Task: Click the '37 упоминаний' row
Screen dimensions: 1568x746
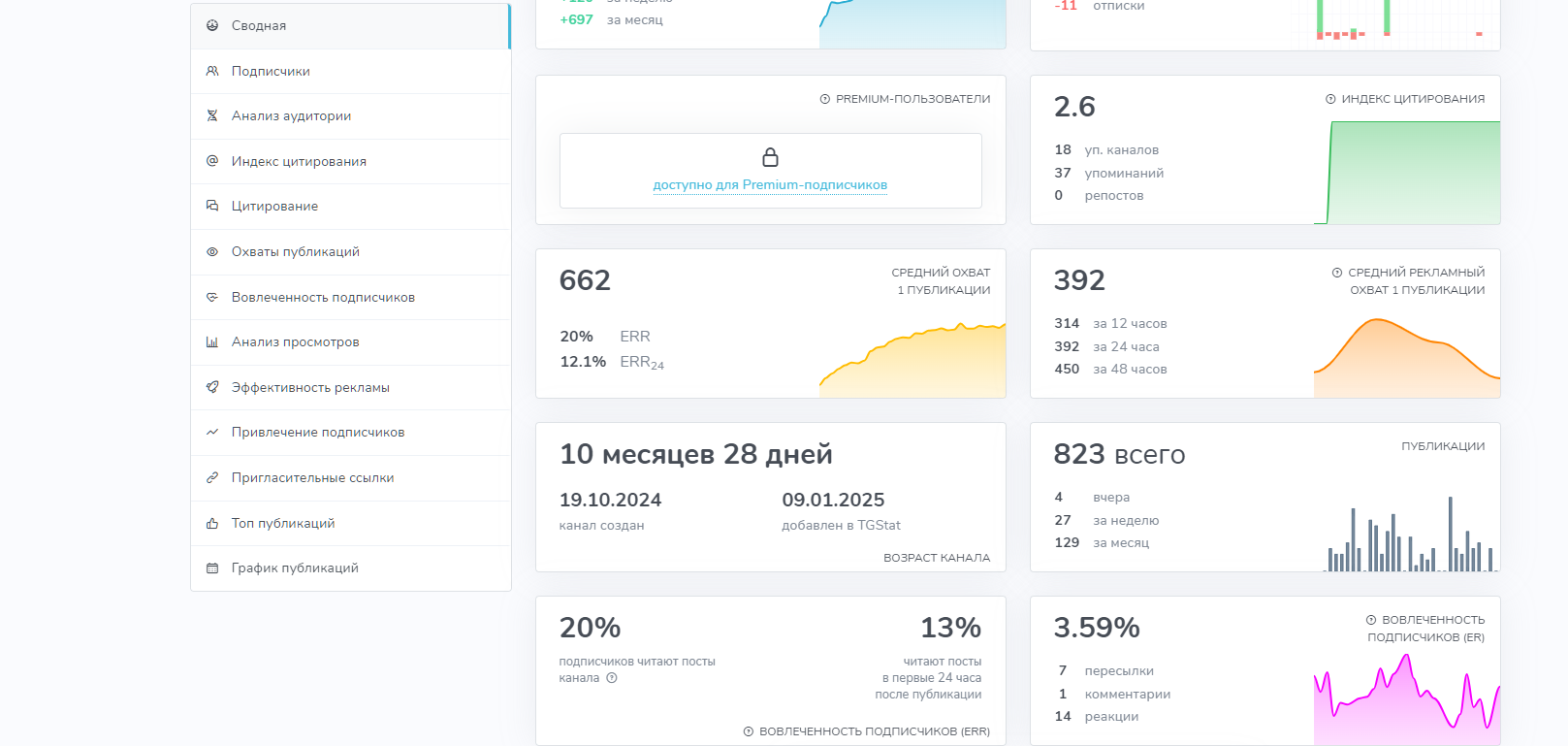Action: point(1109,174)
